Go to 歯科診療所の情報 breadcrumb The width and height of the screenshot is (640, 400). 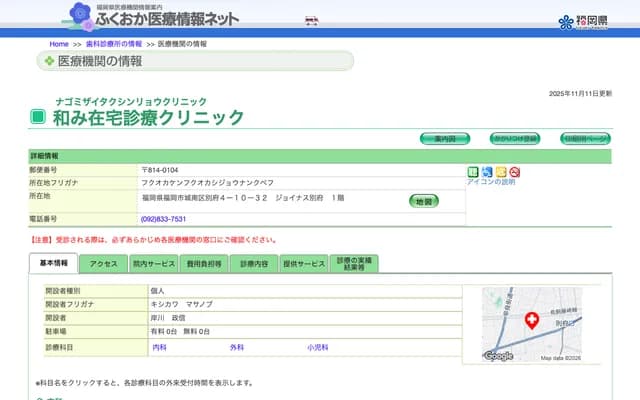114,44
